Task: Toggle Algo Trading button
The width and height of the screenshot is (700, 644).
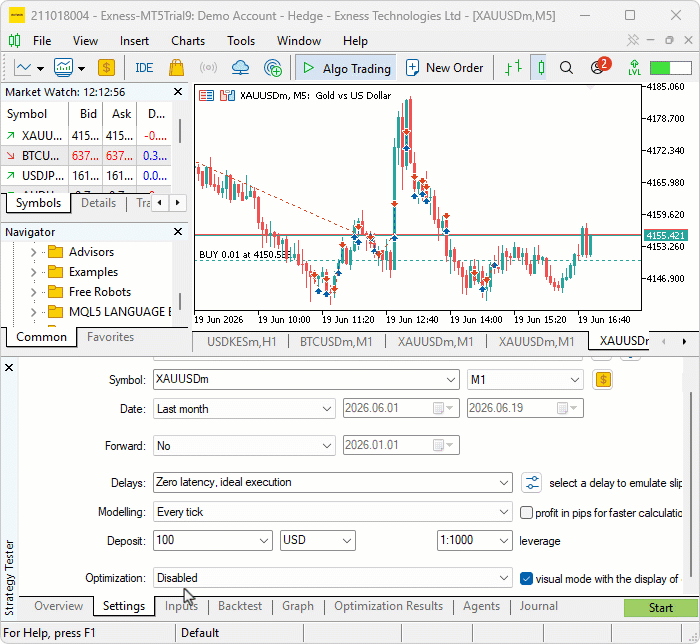Action: 346,68
